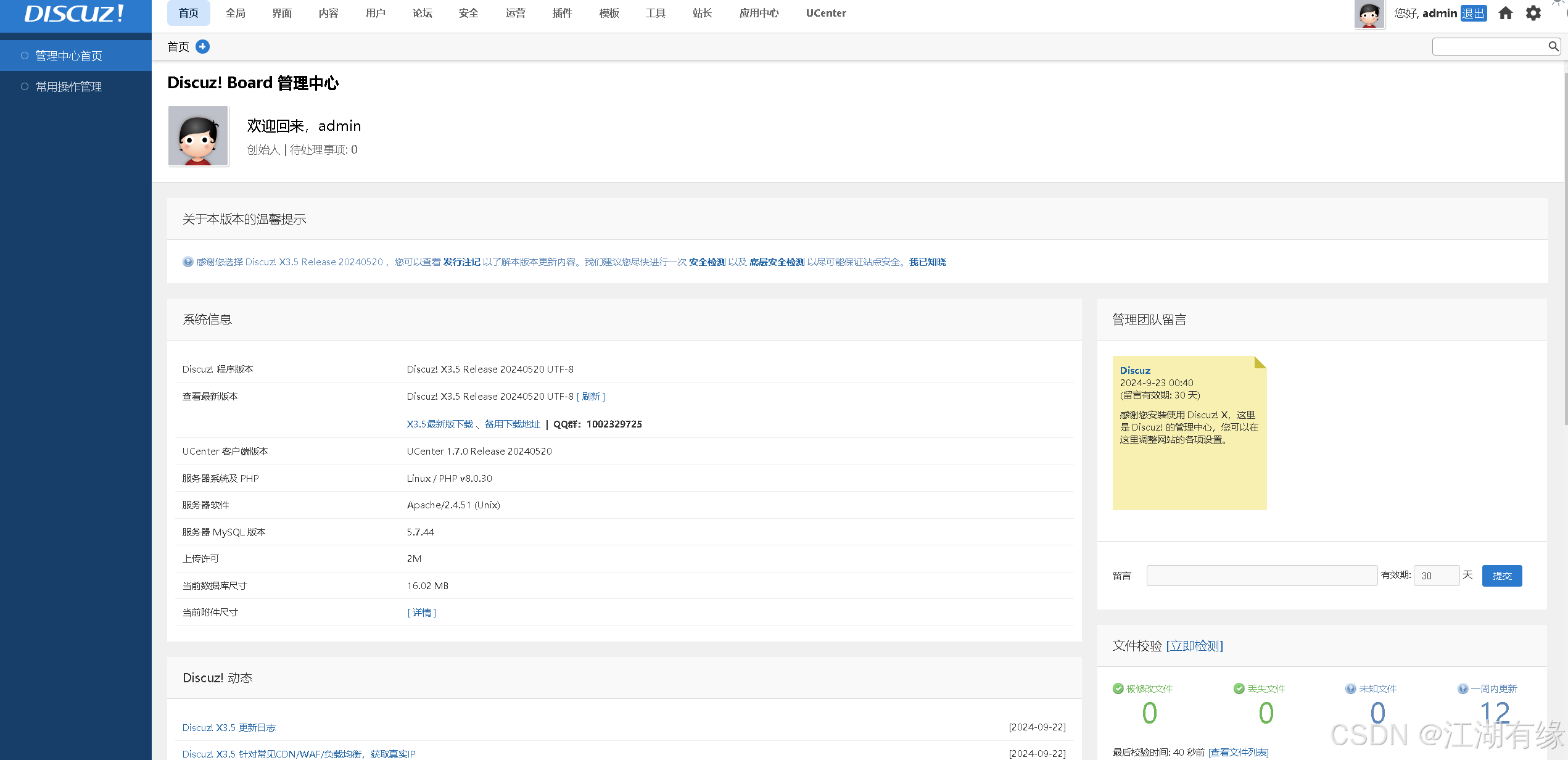
Task: Click the search magnifier icon
Action: click(x=1553, y=46)
